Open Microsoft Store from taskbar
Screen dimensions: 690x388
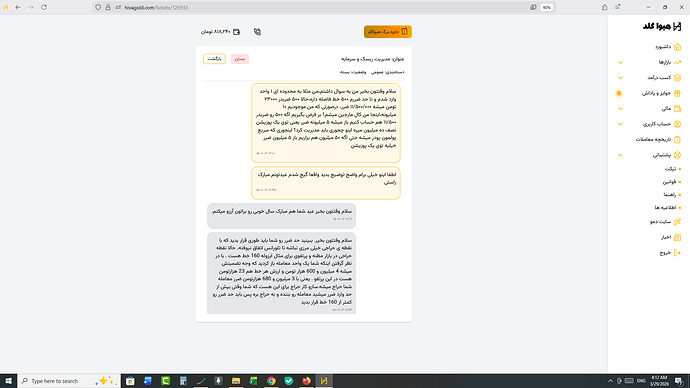click(x=130, y=381)
